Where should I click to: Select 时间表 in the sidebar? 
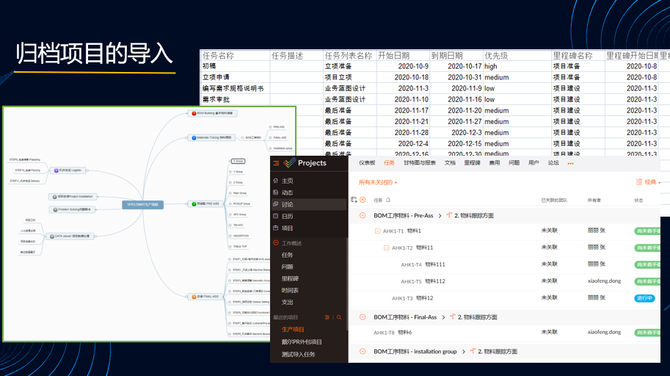tap(290, 291)
